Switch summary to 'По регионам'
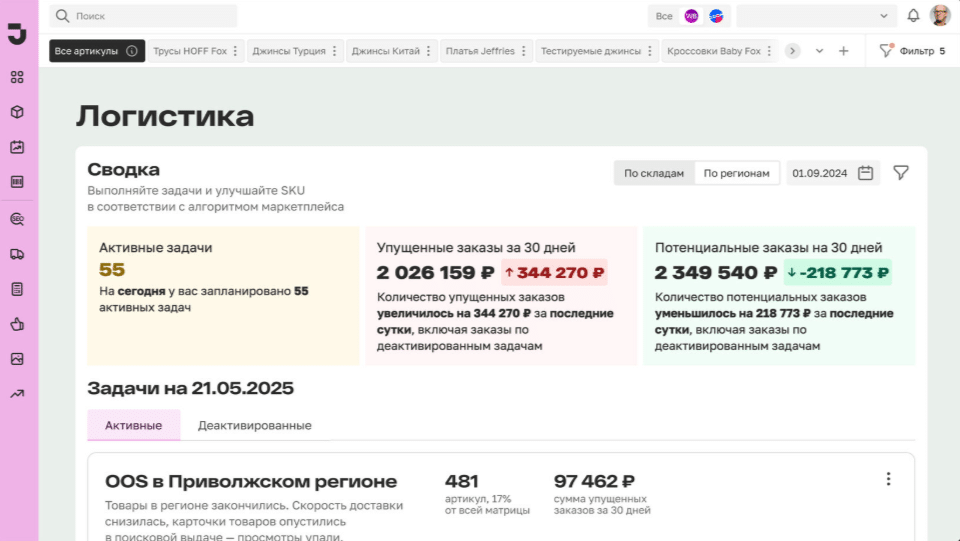Screen dimensions: 960x541 (x=737, y=173)
